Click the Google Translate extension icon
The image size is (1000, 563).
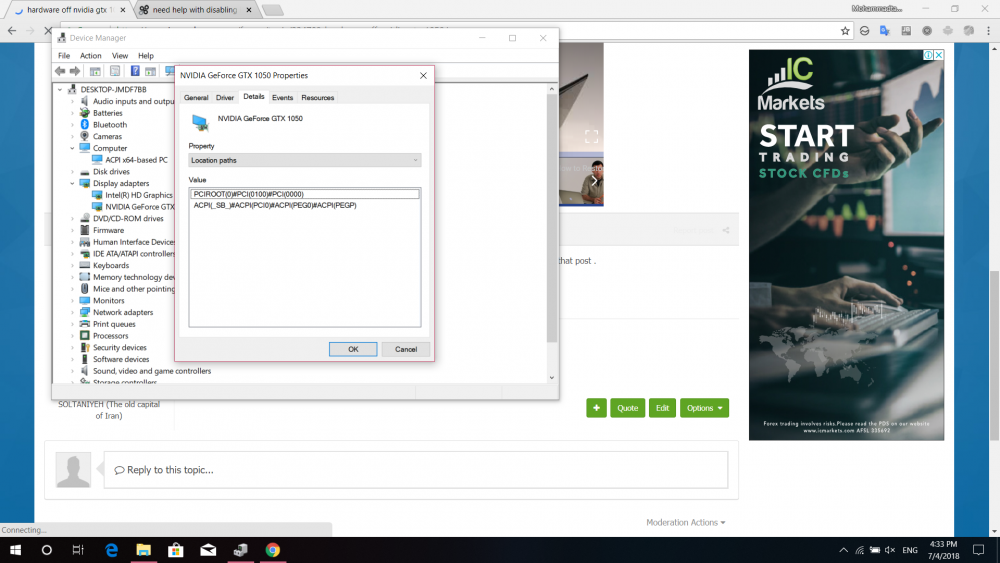[885, 31]
